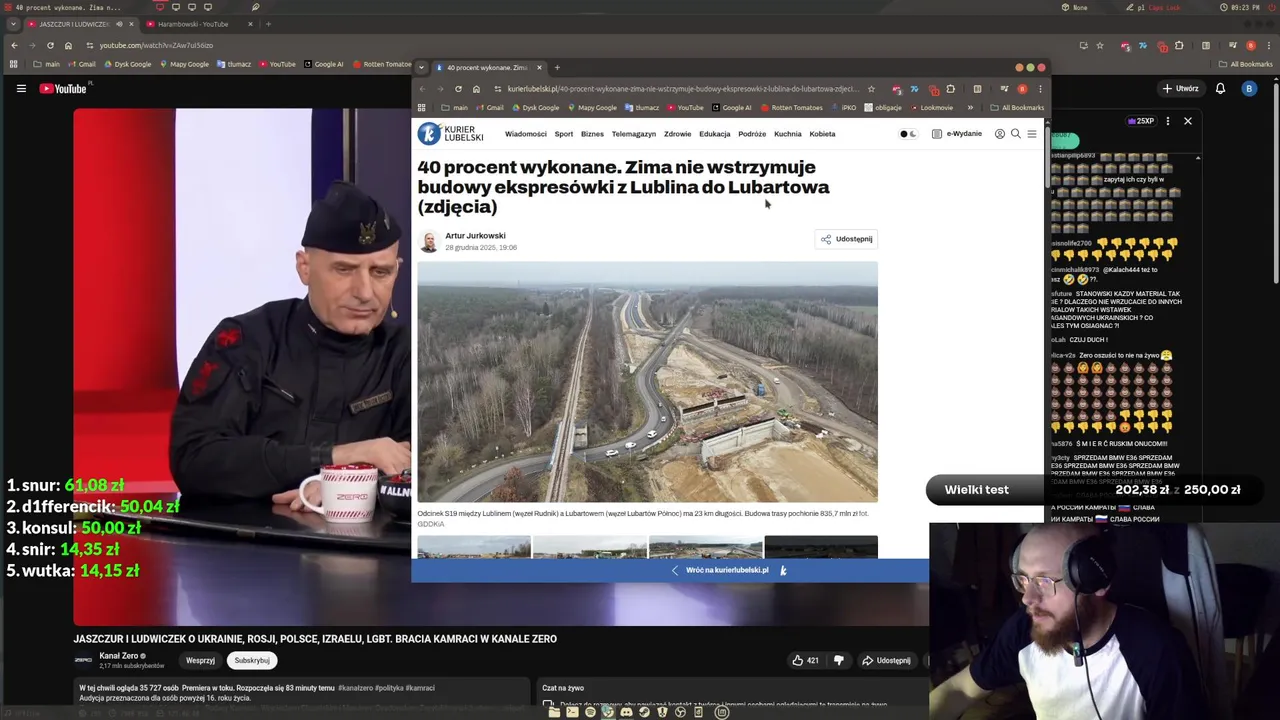Open Rotten Tomatoes bookmark in front window
Screen dimensions: 1280x720
(x=792, y=107)
